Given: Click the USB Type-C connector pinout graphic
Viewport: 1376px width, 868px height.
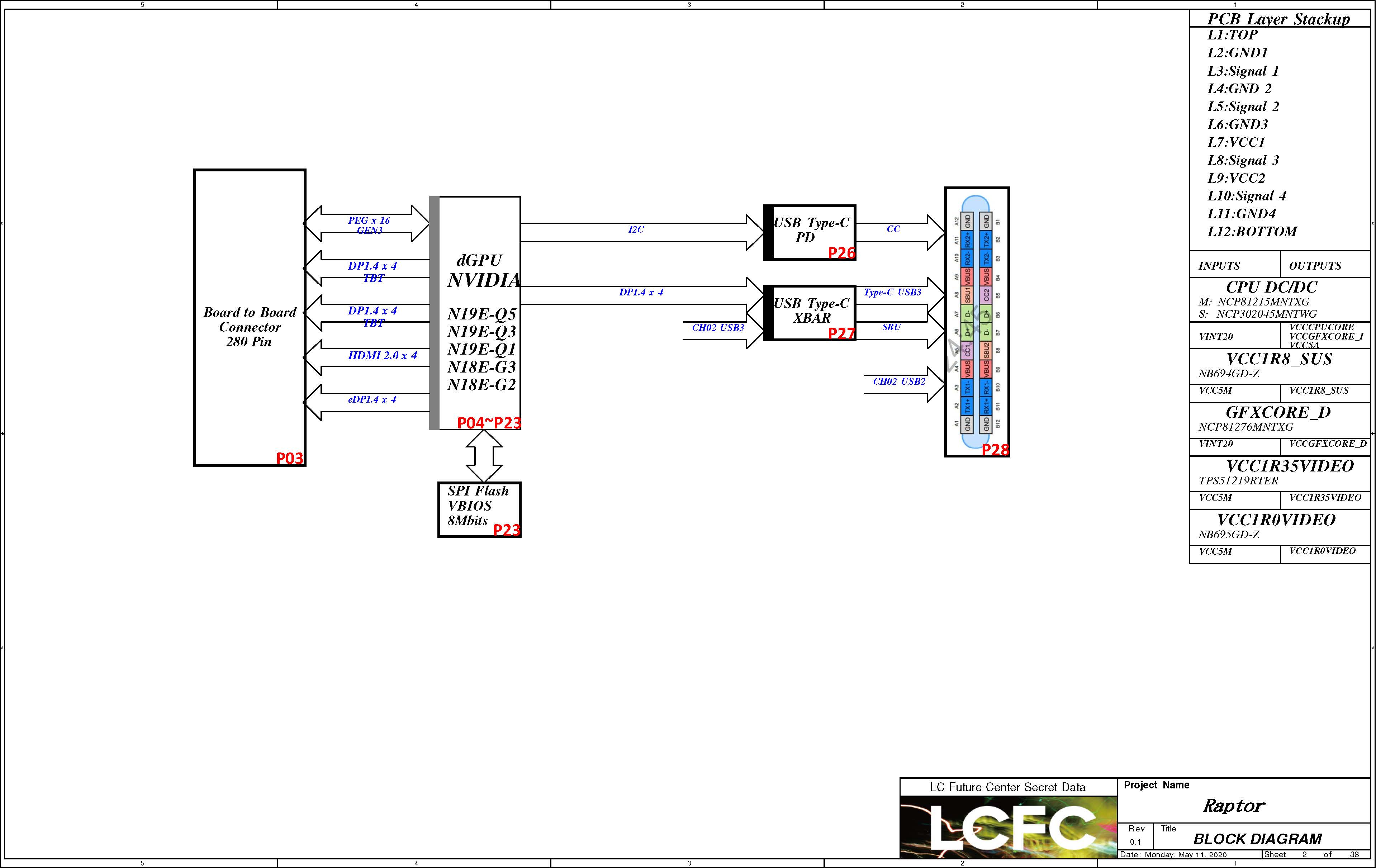Looking at the screenshot, I should coord(976,322).
